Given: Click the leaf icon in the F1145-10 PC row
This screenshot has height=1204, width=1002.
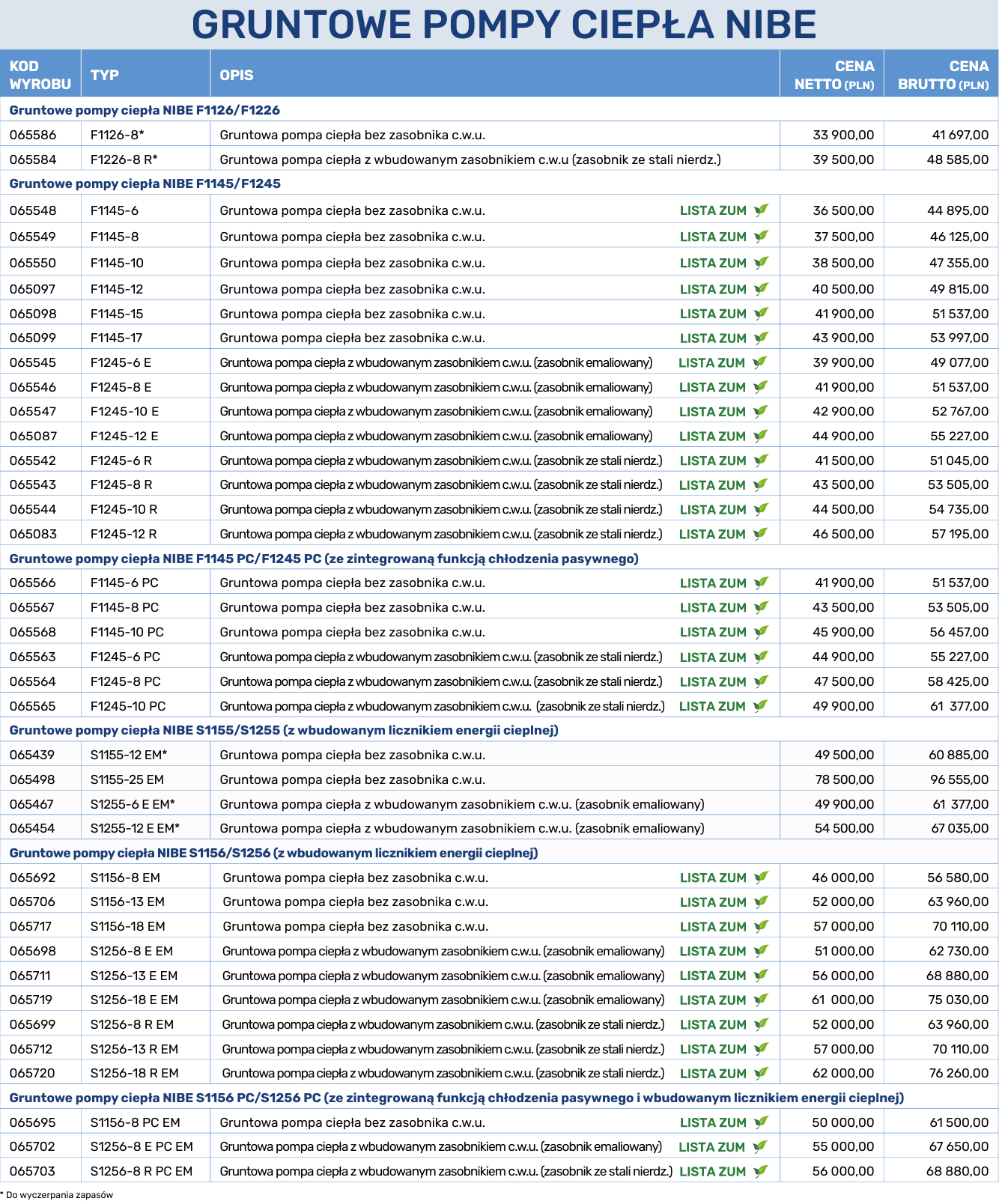Looking at the screenshot, I should (x=761, y=632).
